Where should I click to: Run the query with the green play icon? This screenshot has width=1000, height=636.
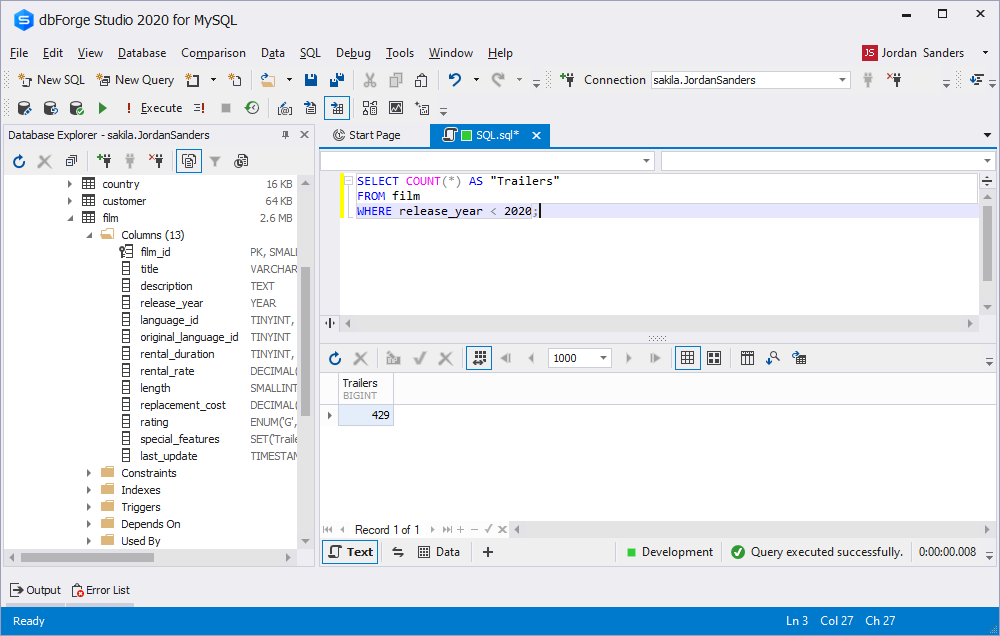pyautogui.click(x=102, y=108)
